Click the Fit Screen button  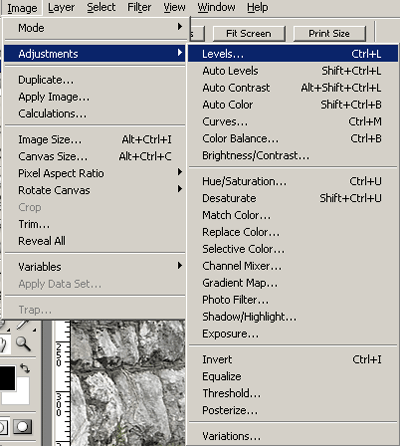pyautogui.click(x=249, y=34)
